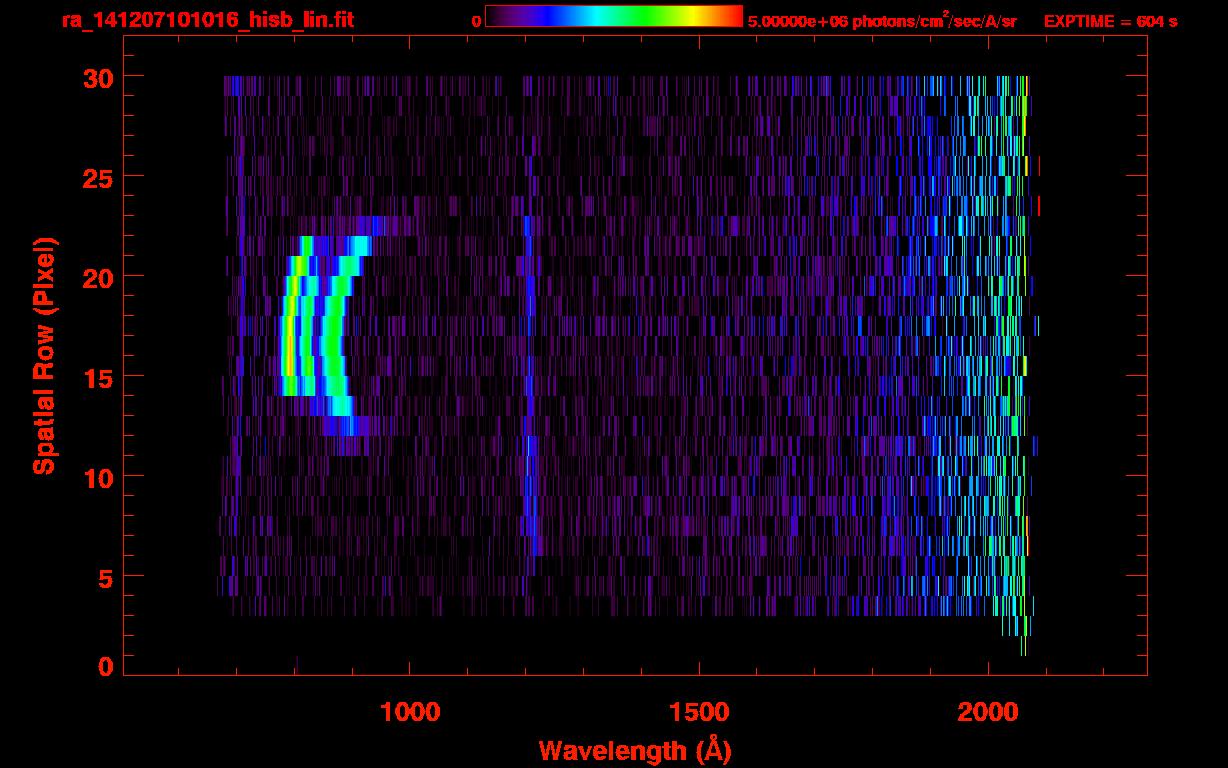This screenshot has height=768, width=1228.
Task: Click the y-axis tick label 20
Action: (98, 277)
